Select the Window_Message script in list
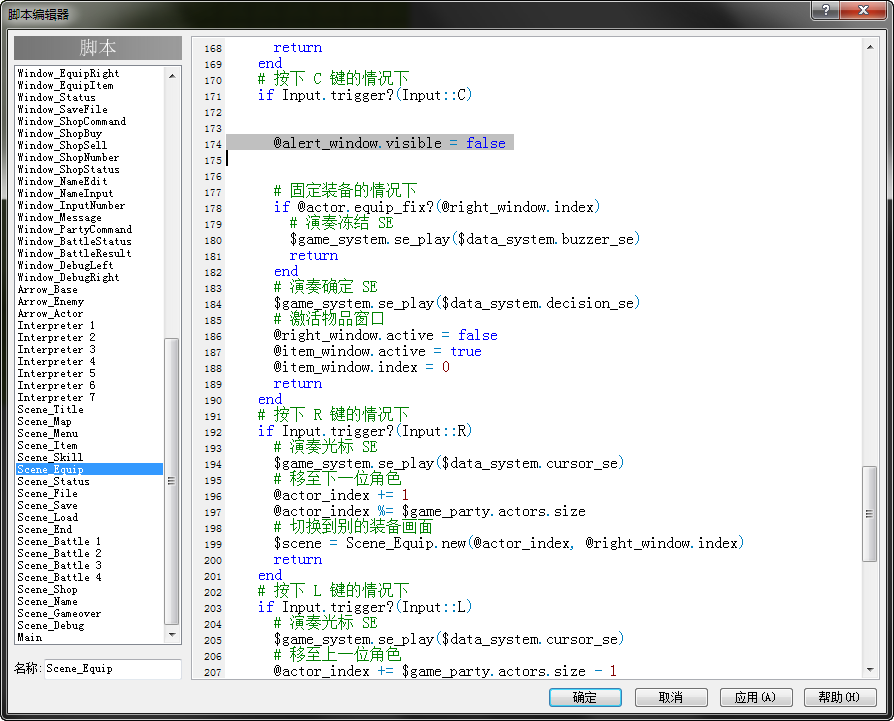The height and width of the screenshot is (721, 894). pos(59,217)
